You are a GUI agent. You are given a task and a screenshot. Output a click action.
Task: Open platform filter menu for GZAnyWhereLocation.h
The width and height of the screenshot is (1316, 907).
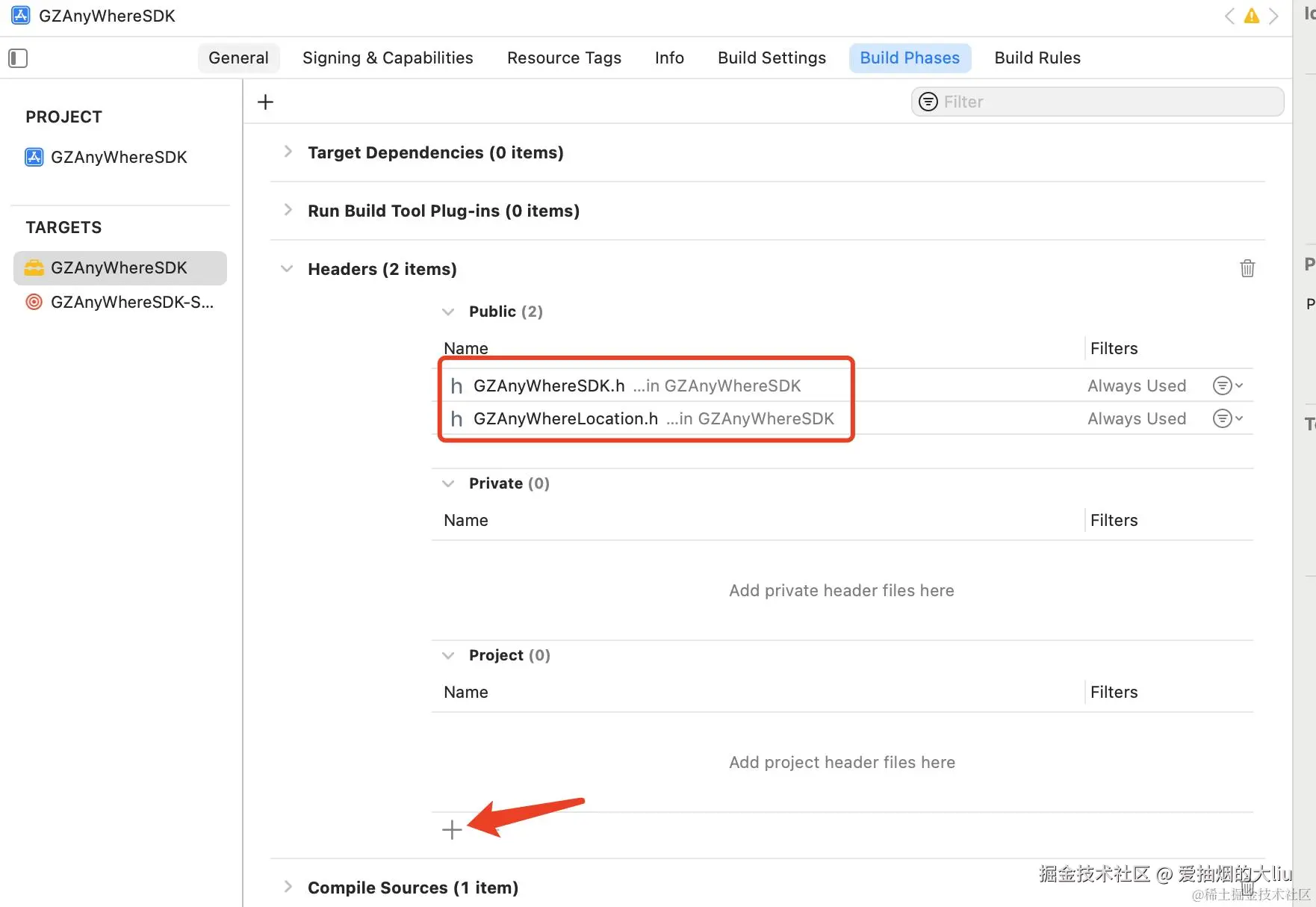(x=1228, y=418)
